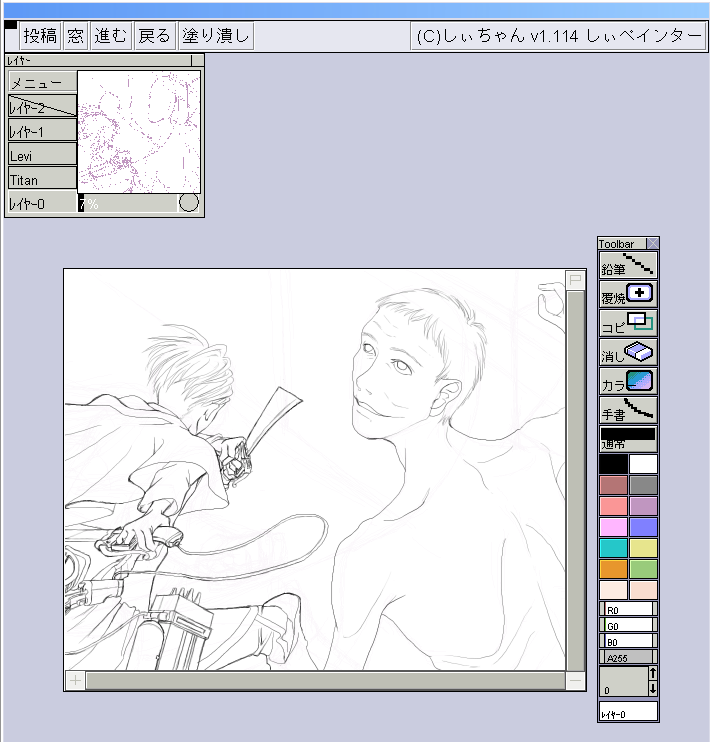This screenshot has height=742, width=710.
Task: Pick the light green color swatch
Action: [643, 569]
